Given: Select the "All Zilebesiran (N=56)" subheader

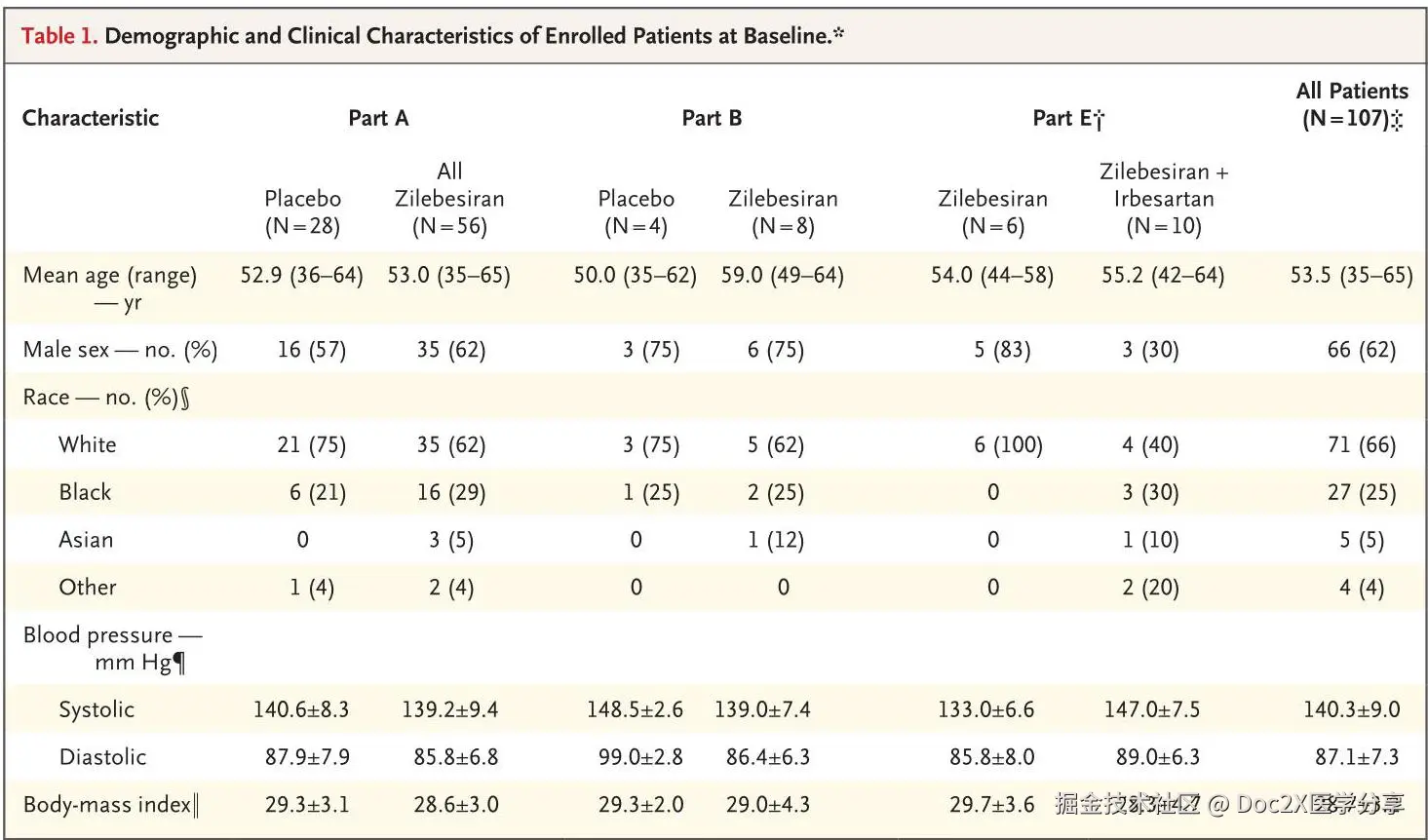Looking at the screenshot, I should point(449,199).
